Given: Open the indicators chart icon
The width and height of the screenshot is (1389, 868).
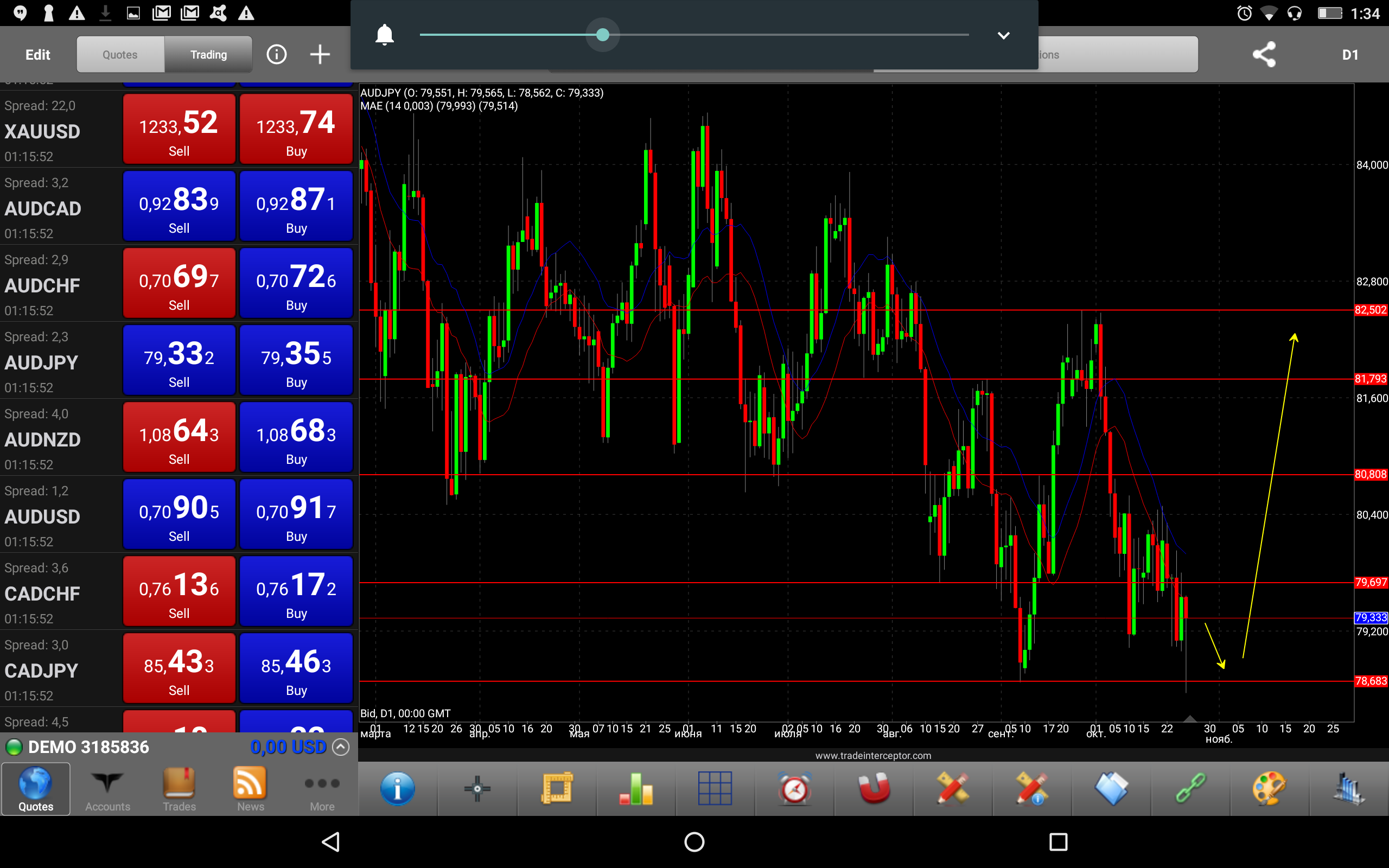Looking at the screenshot, I should (x=1349, y=788).
